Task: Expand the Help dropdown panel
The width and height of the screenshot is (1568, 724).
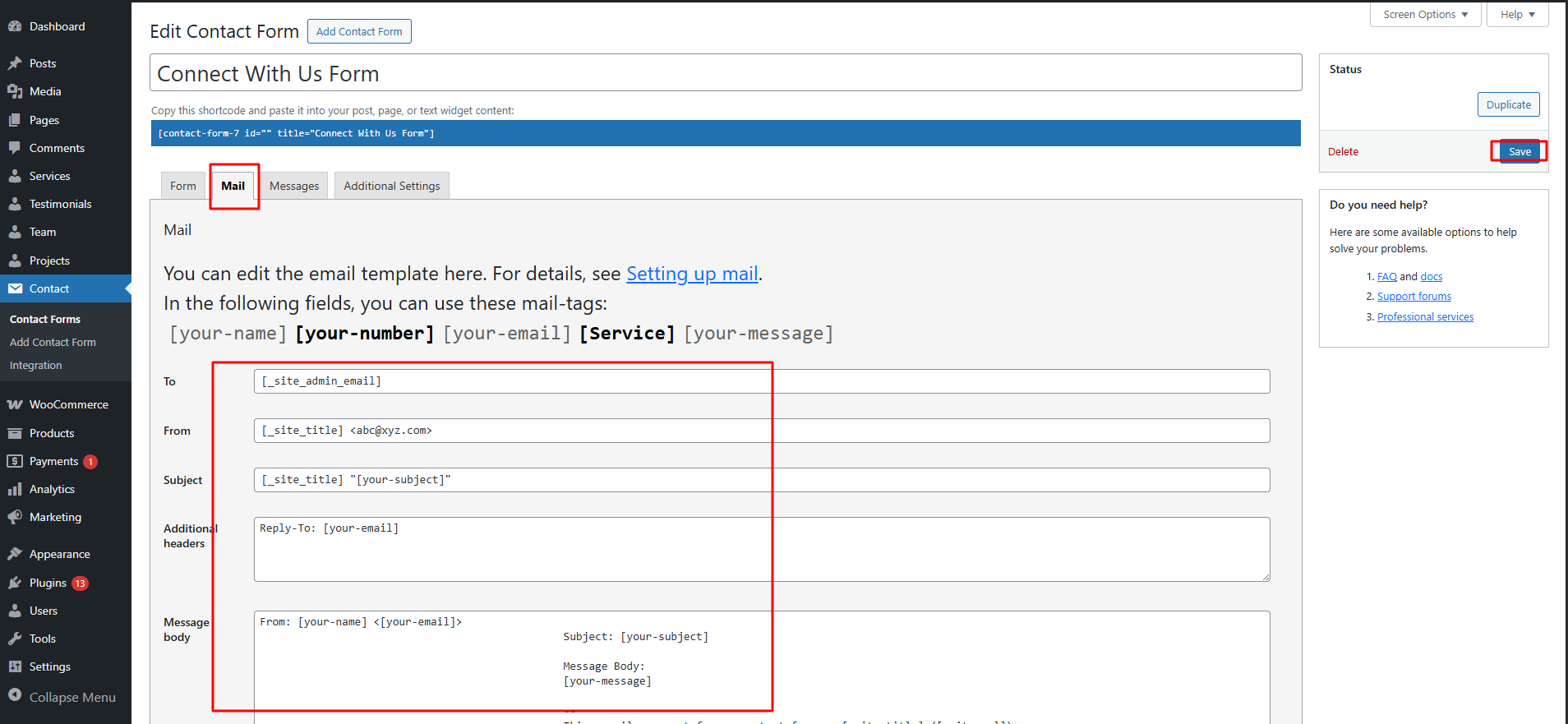Action: [1517, 15]
